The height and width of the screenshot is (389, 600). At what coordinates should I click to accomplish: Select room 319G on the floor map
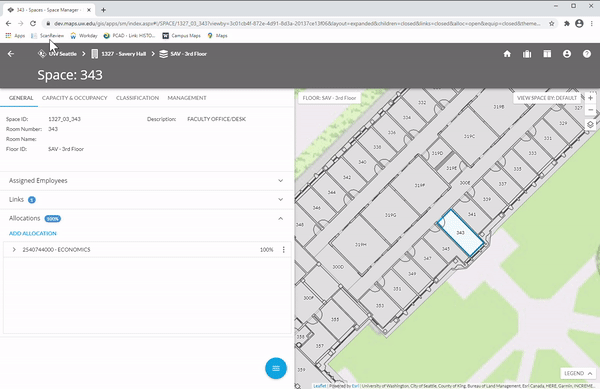390,215
